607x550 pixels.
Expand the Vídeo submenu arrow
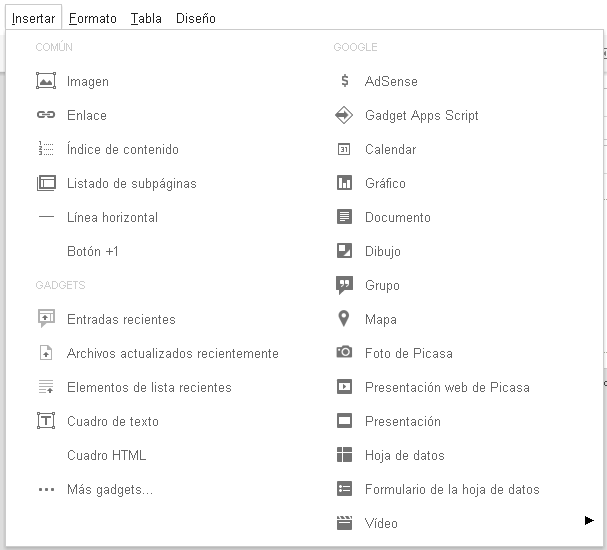click(589, 520)
